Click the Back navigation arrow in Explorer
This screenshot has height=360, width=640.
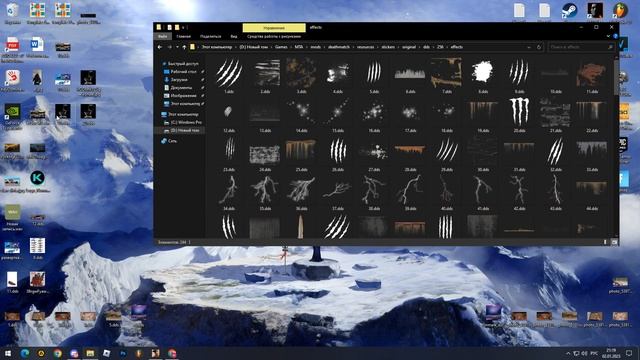(x=160, y=47)
